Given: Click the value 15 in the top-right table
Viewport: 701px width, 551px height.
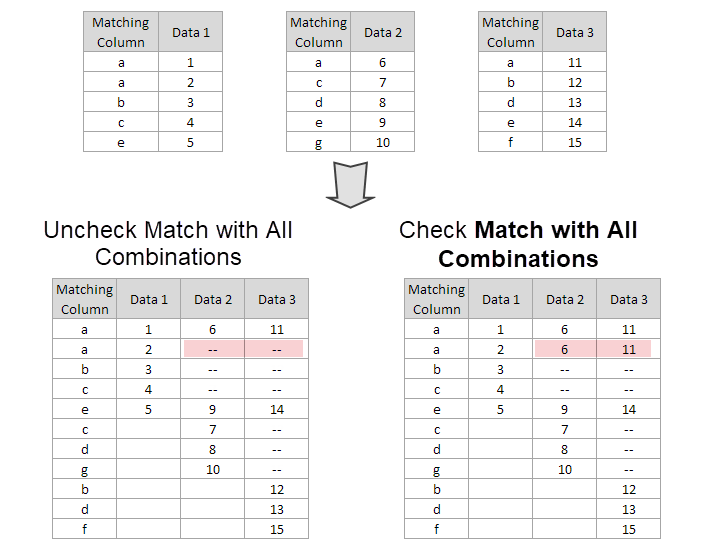Looking at the screenshot, I should [575, 142].
